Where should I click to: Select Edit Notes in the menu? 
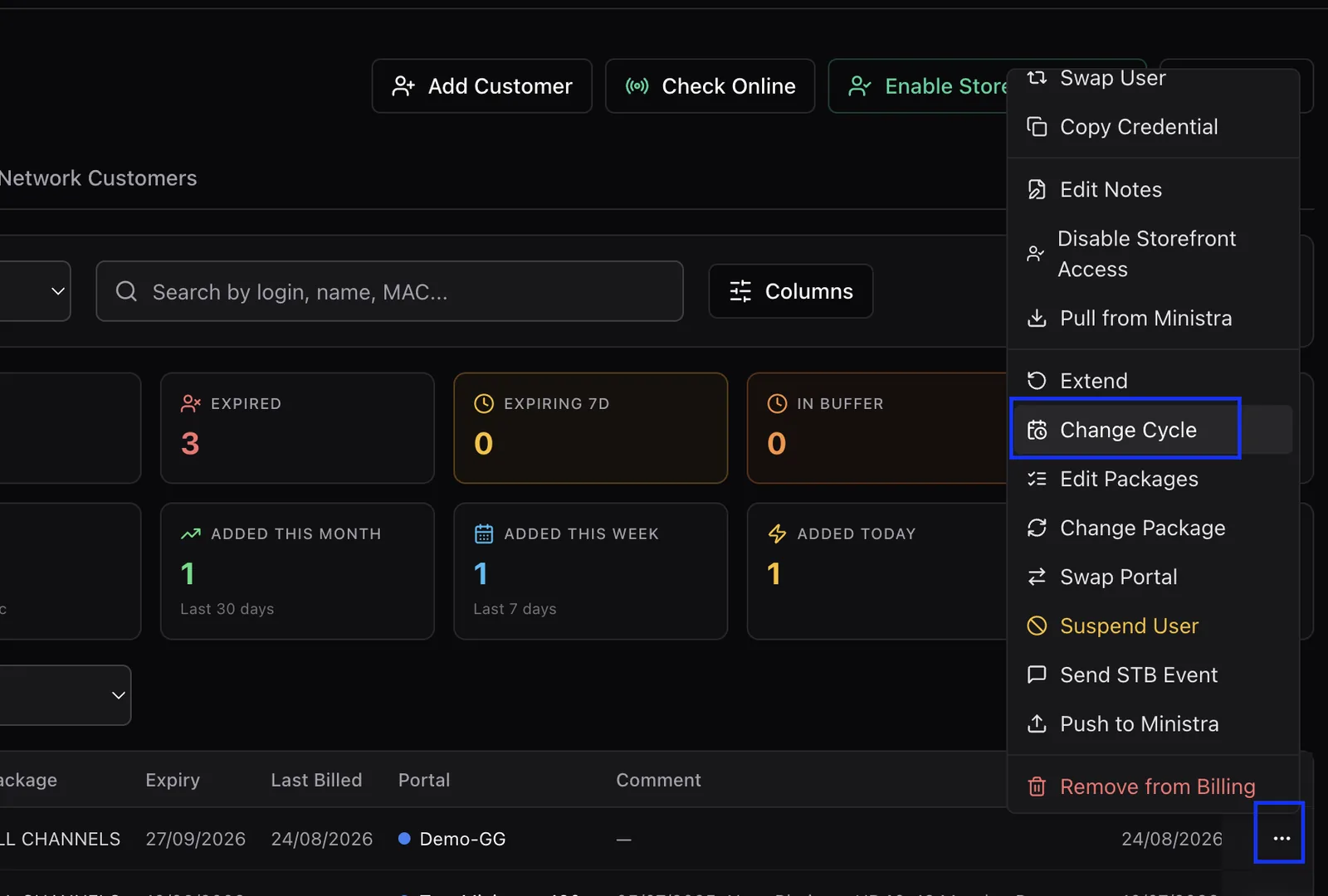[x=1153, y=190]
